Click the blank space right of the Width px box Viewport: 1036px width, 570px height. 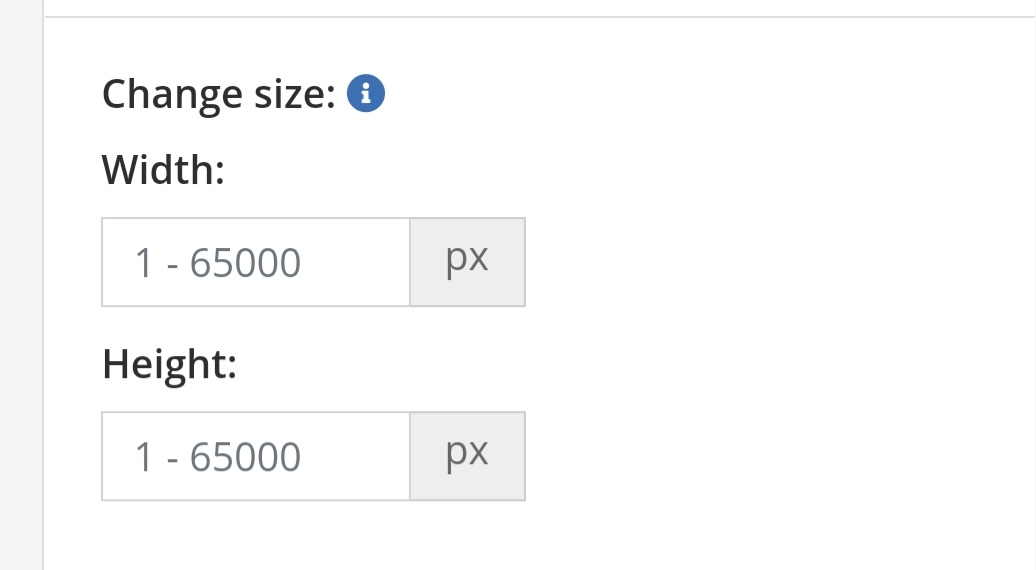pos(780,262)
